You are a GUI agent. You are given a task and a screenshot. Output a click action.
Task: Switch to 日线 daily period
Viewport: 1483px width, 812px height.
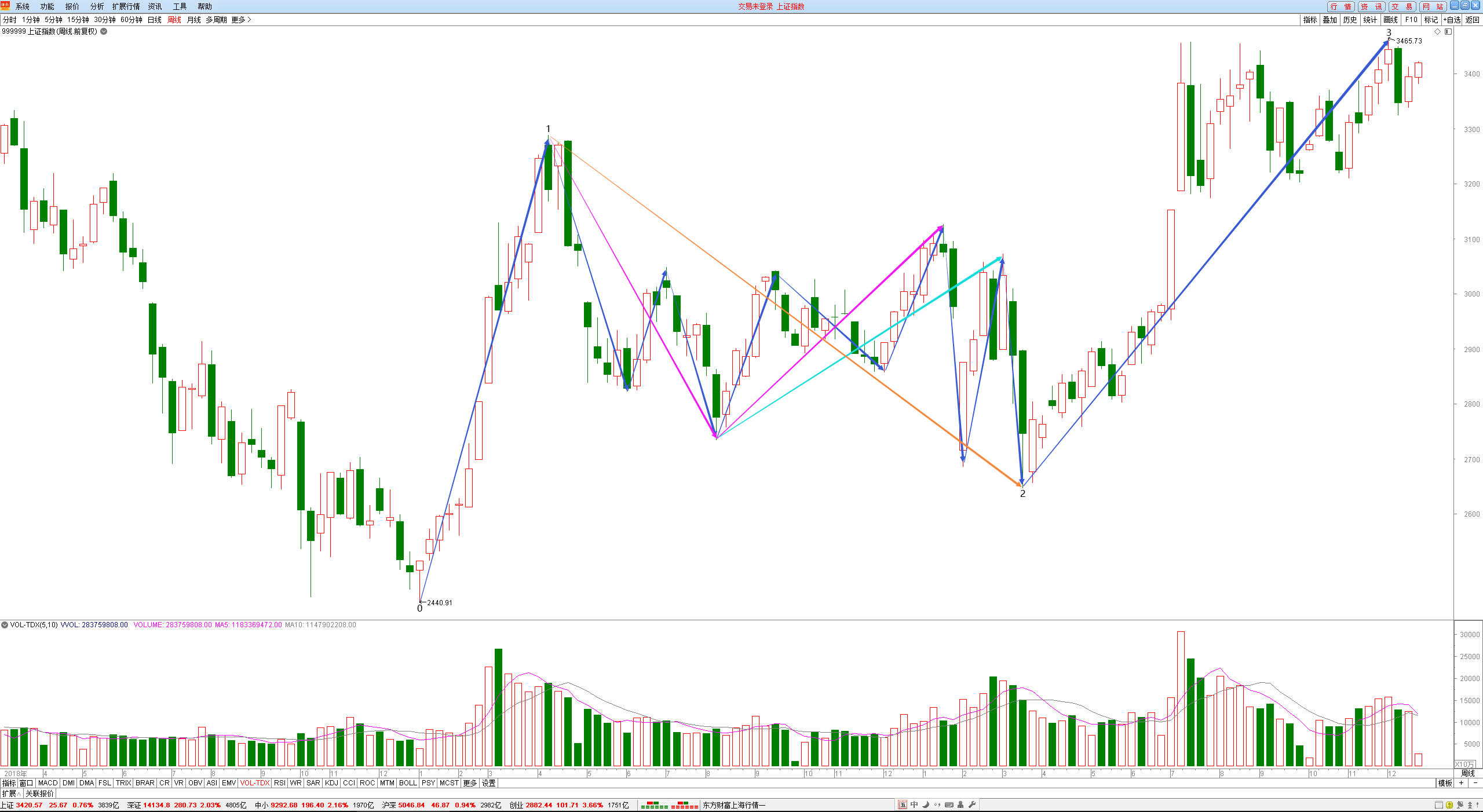pyautogui.click(x=155, y=20)
